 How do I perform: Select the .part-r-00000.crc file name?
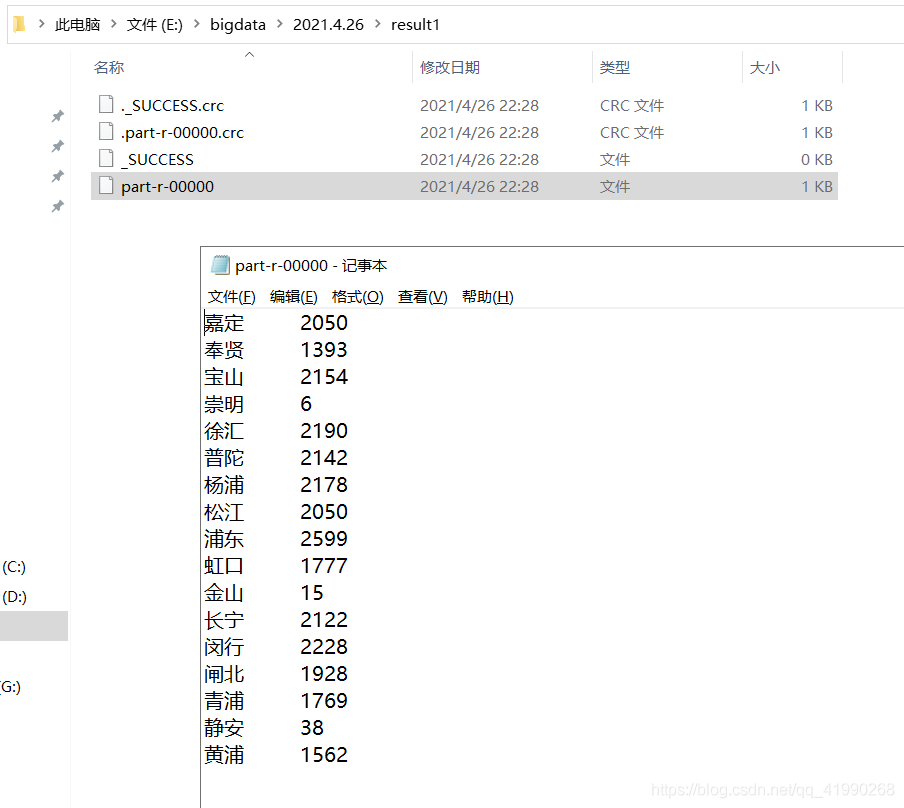pyautogui.click(x=182, y=133)
